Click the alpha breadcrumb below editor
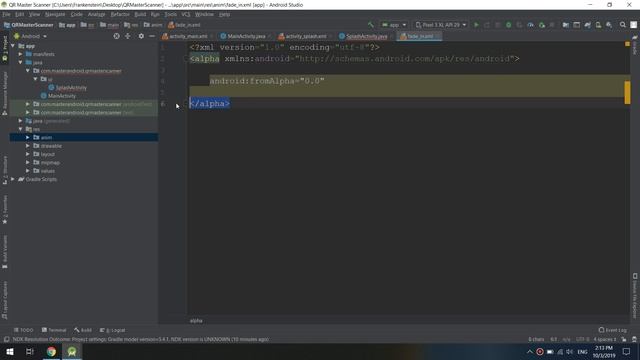The width and height of the screenshot is (640, 360). click(196, 321)
